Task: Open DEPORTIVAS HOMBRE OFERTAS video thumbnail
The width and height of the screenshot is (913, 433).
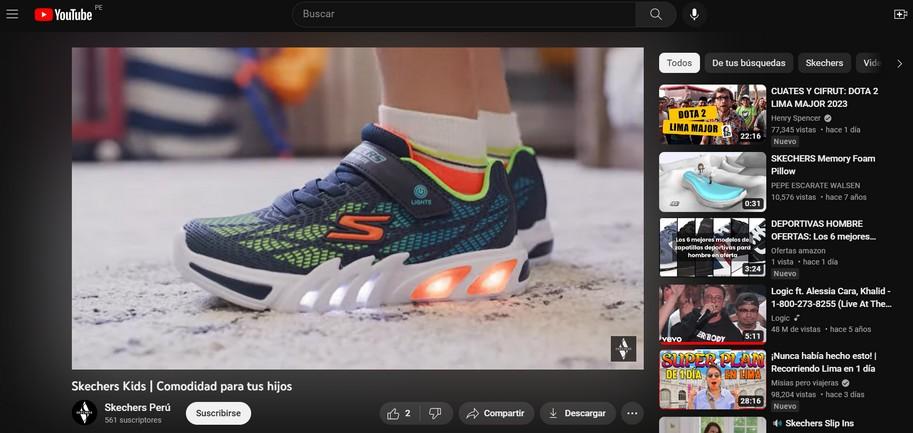Action: pos(712,247)
